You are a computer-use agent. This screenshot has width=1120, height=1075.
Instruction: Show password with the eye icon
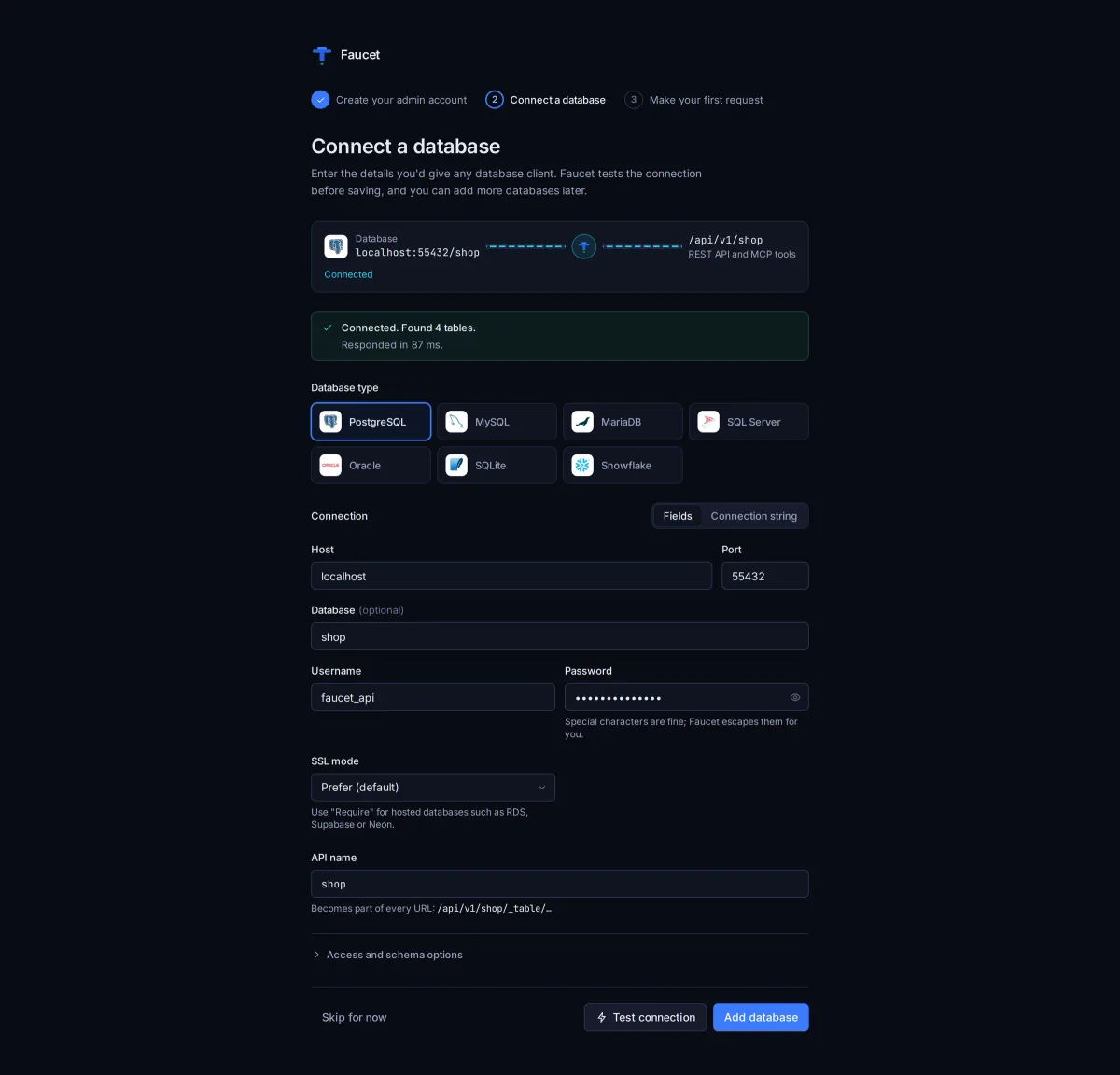click(x=795, y=697)
